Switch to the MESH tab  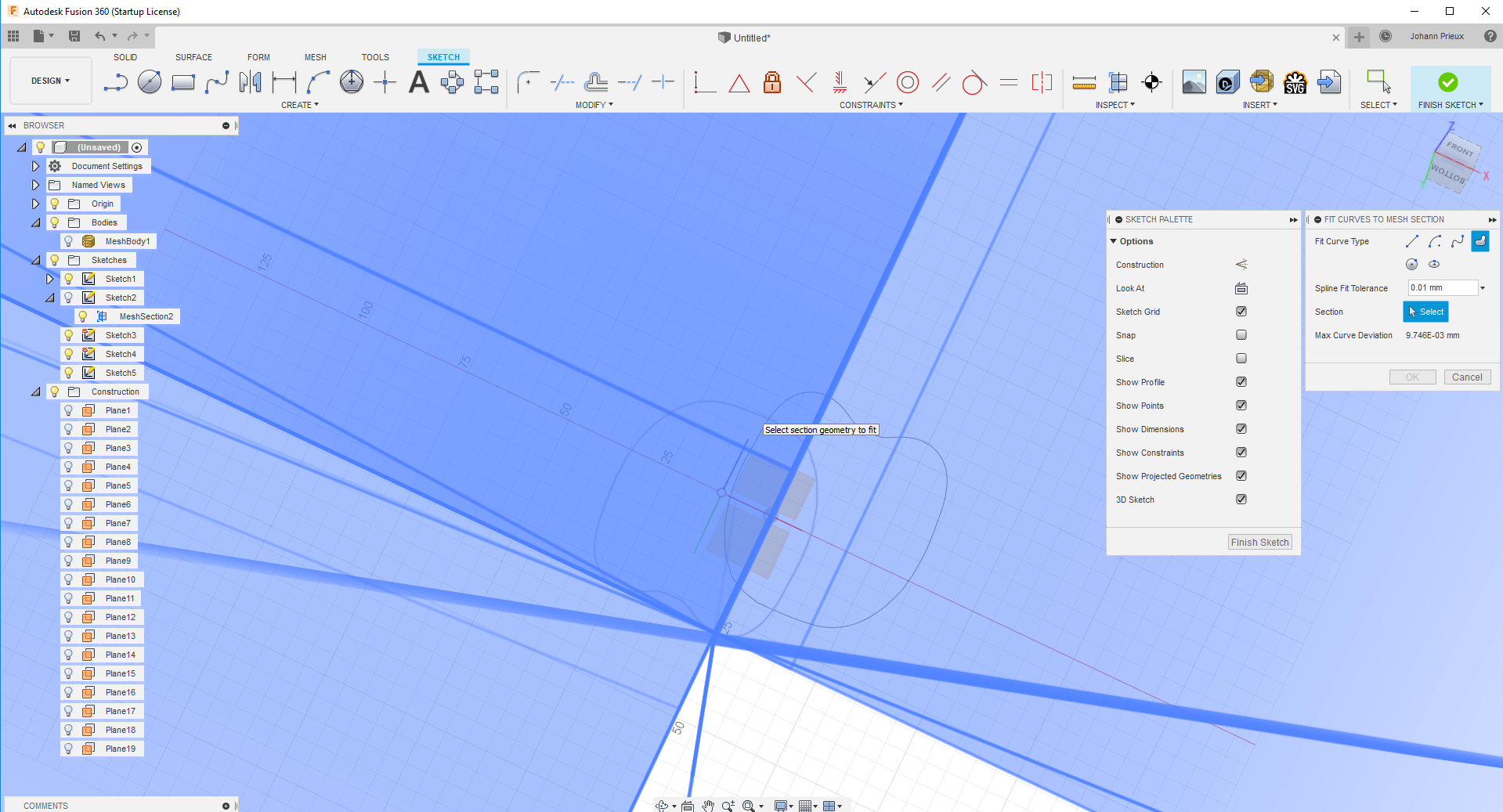pyautogui.click(x=316, y=57)
